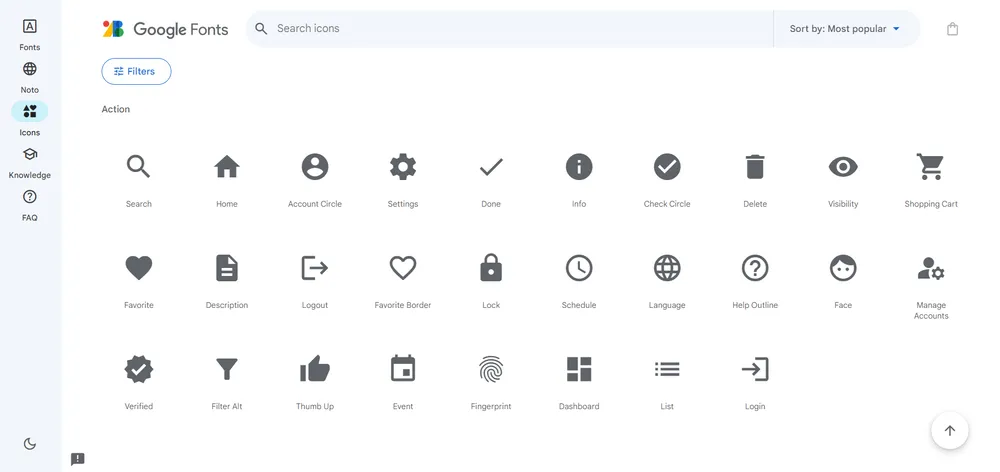The height and width of the screenshot is (472, 1000).
Task: Pick the Description document icon
Action: point(226,268)
